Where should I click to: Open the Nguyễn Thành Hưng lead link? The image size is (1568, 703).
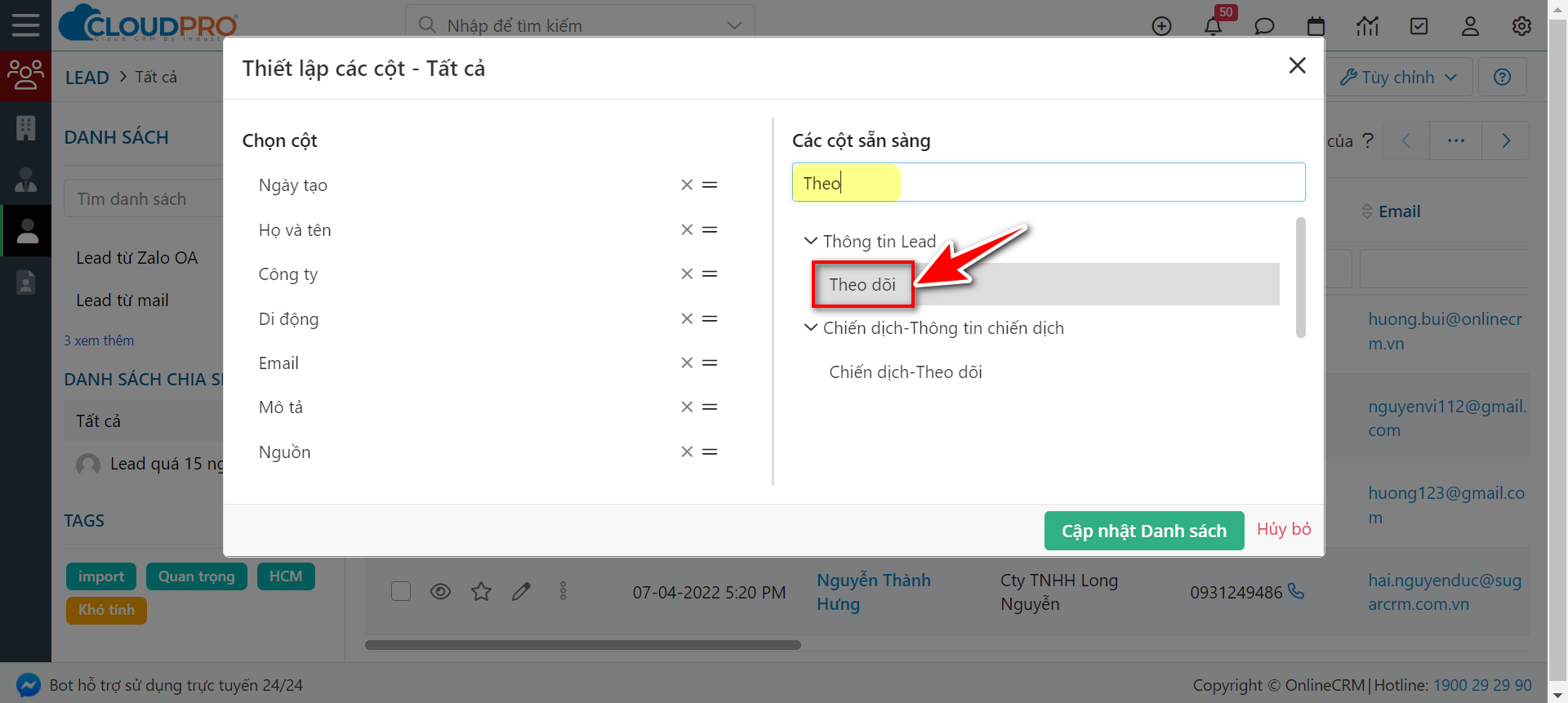coord(874,592)
